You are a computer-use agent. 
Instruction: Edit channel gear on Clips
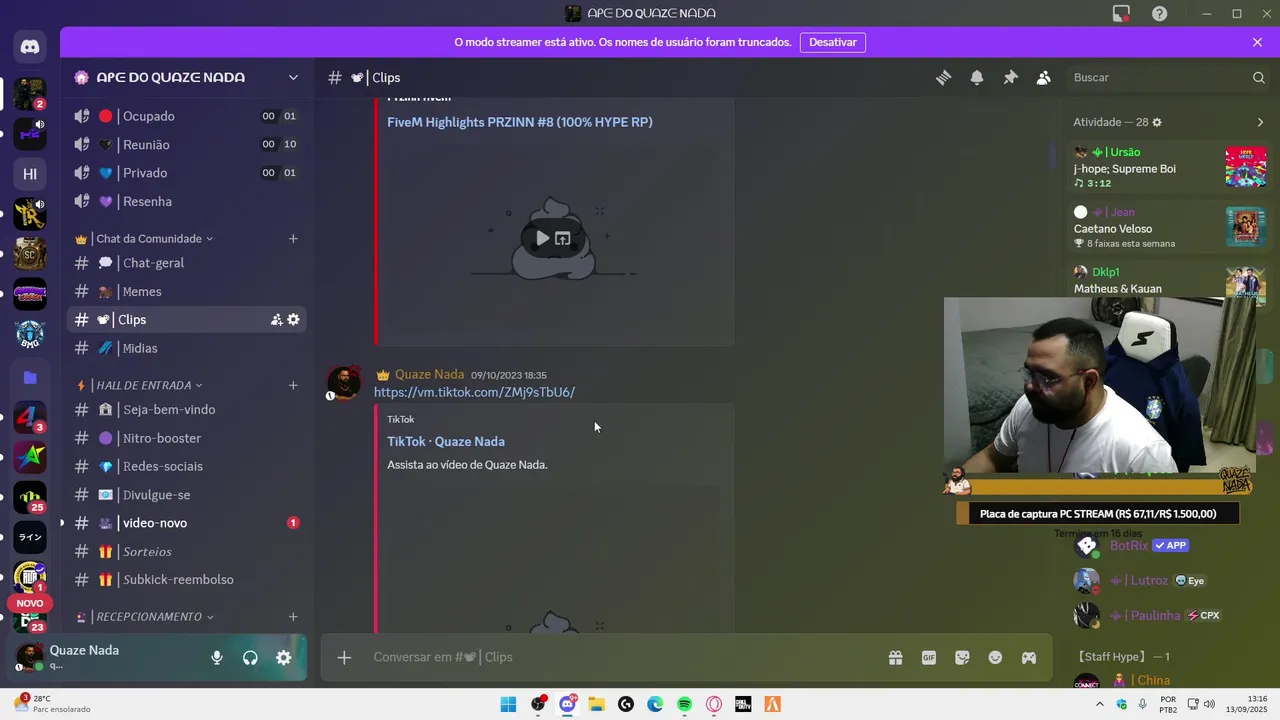pyautogui.click(x=293, y=320)
